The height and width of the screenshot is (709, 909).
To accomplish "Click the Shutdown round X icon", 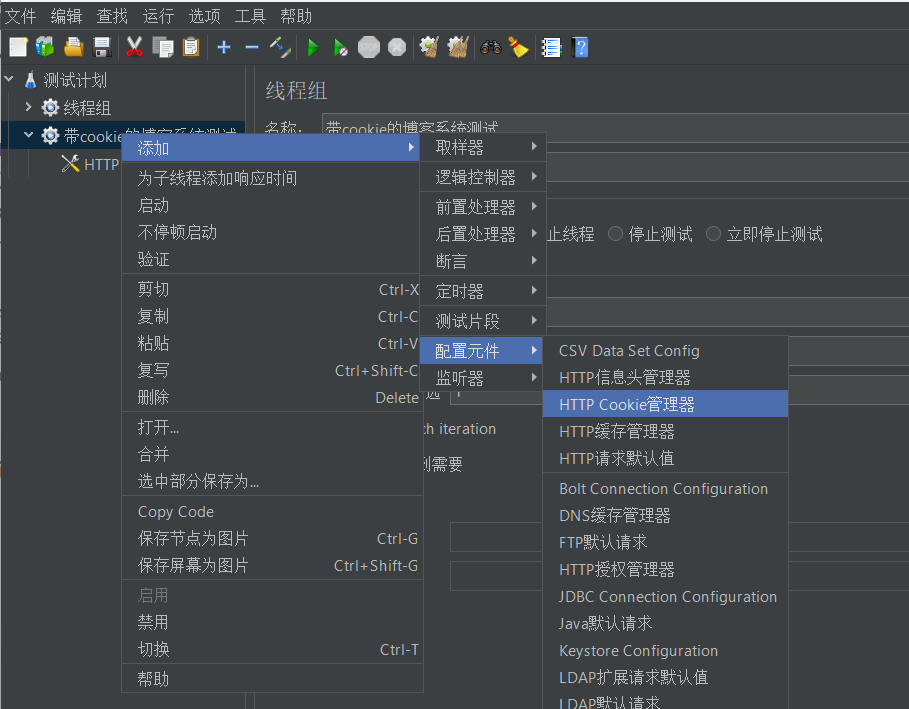I will coord(397,47).
